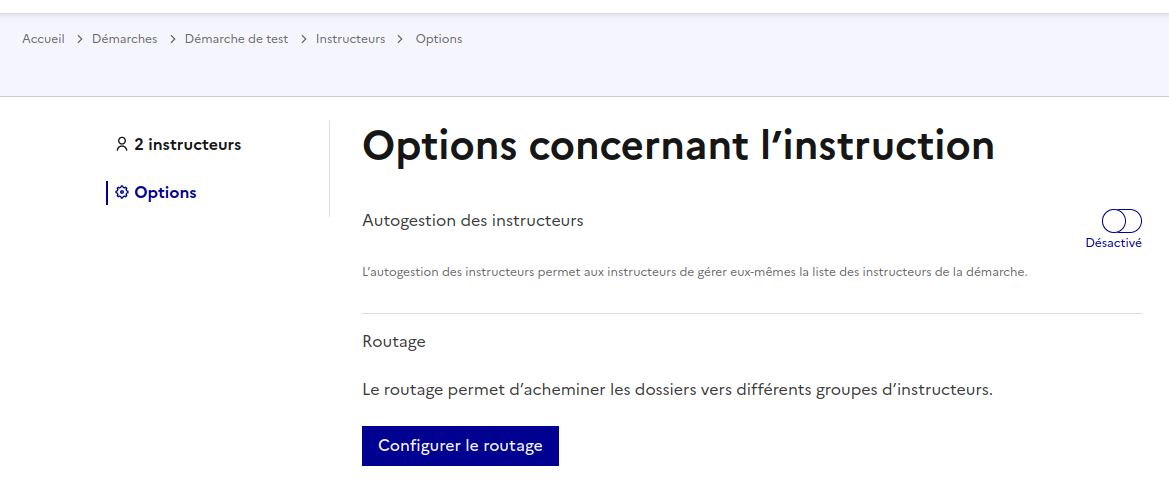Open the Démarches breadcrumb link
Image resolution: width=1169 pixels, height=486 pixels.
(x=125, y=39)
